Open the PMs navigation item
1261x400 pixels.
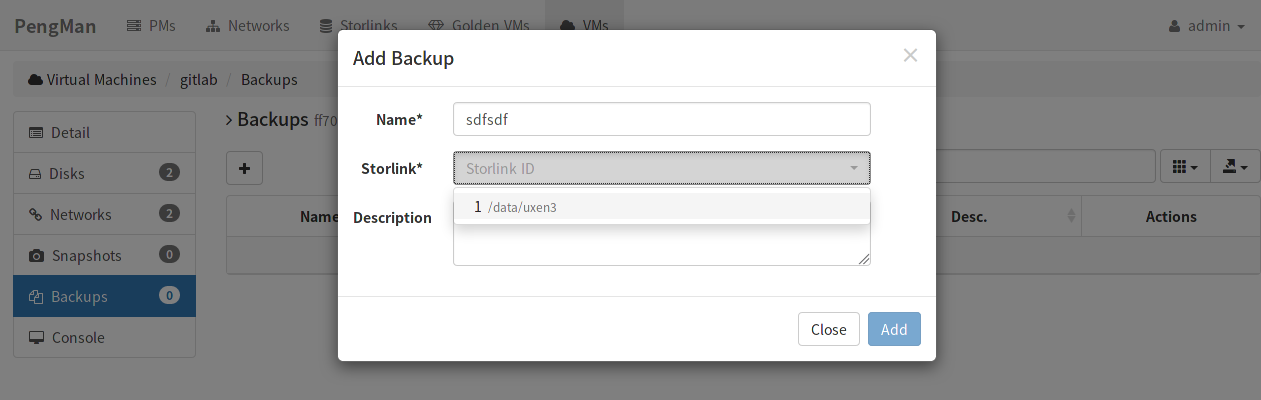tap(151, 25)
